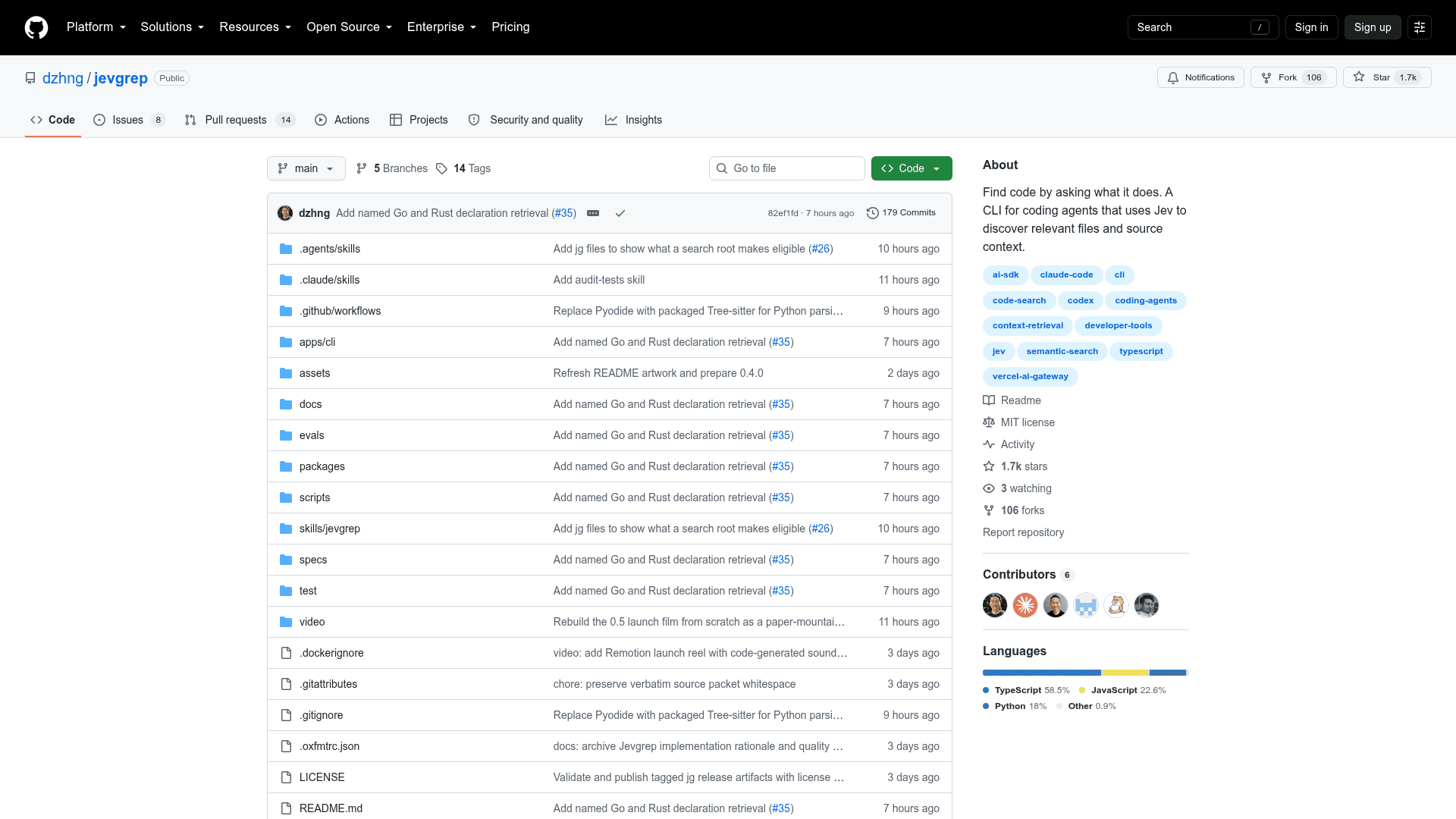The height and width of the screenshot is (819, 1456).
Task: Expand the Solutions menu
Action: 172,27
